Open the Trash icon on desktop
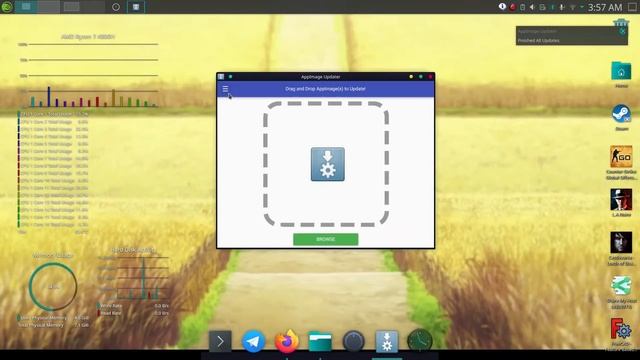This screenshot has width=640, height=360. pyautogui.click(x=621, y=22)
